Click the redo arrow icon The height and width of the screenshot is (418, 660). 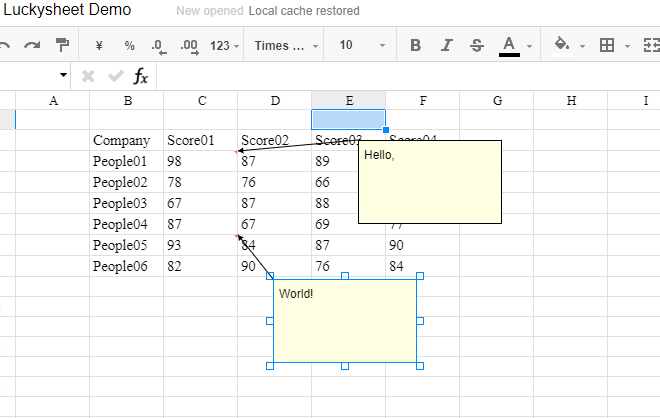point(32,45)
